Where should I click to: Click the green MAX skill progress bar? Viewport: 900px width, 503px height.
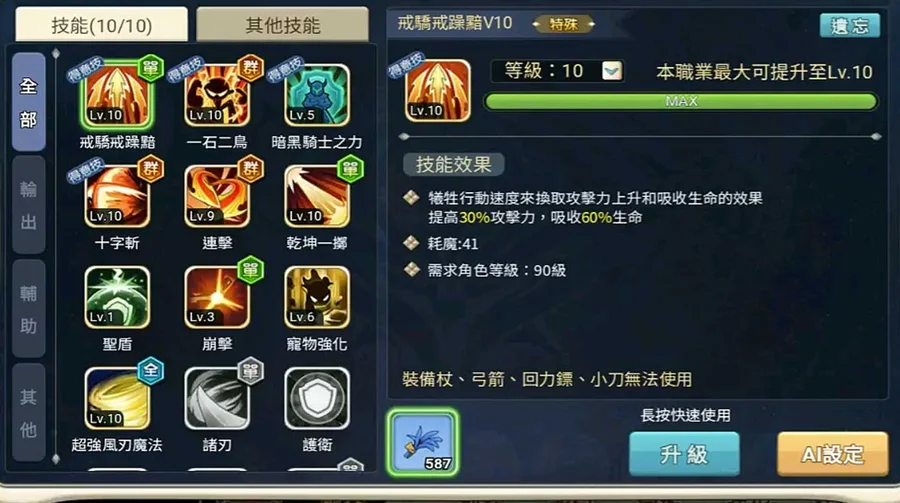pos(681,102)
